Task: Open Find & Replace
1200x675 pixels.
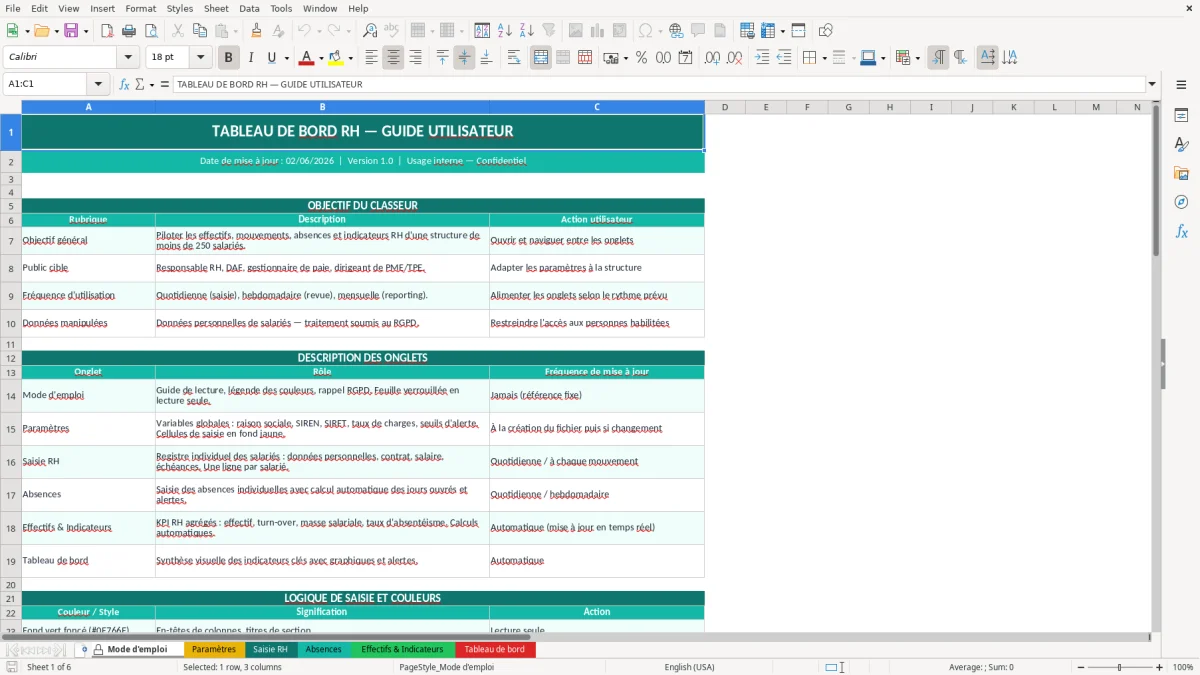Action: click(x=370, y=31)
